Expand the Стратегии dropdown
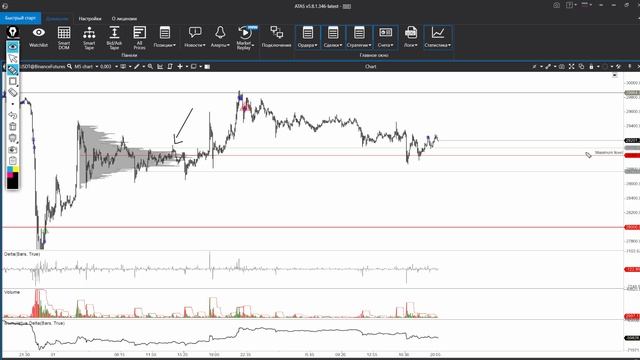Viewport: 640px width, 360px height. (359, 38)
